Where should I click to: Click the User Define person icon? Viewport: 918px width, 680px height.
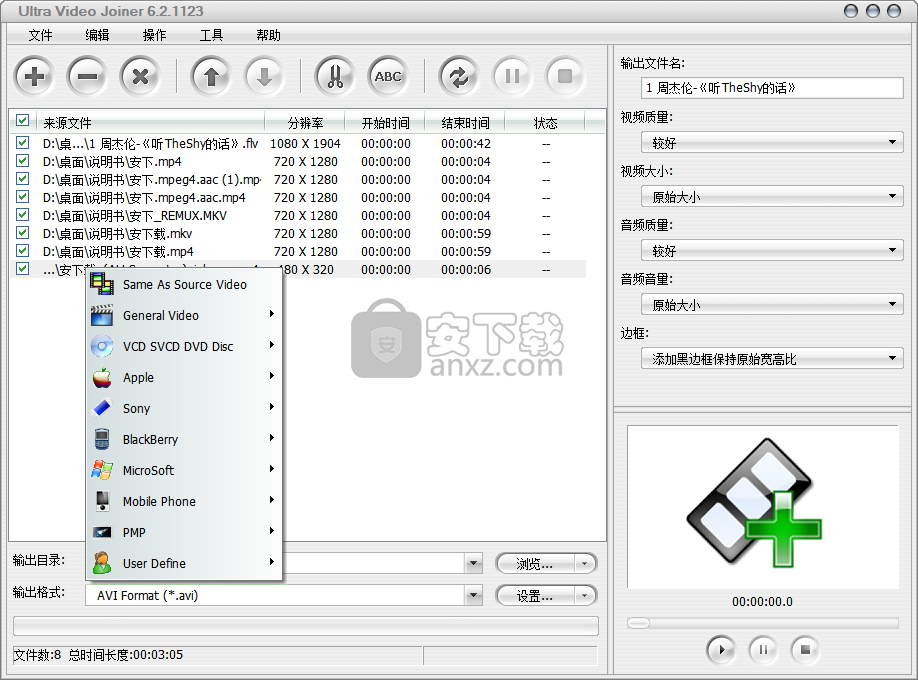tap(102, 563)
